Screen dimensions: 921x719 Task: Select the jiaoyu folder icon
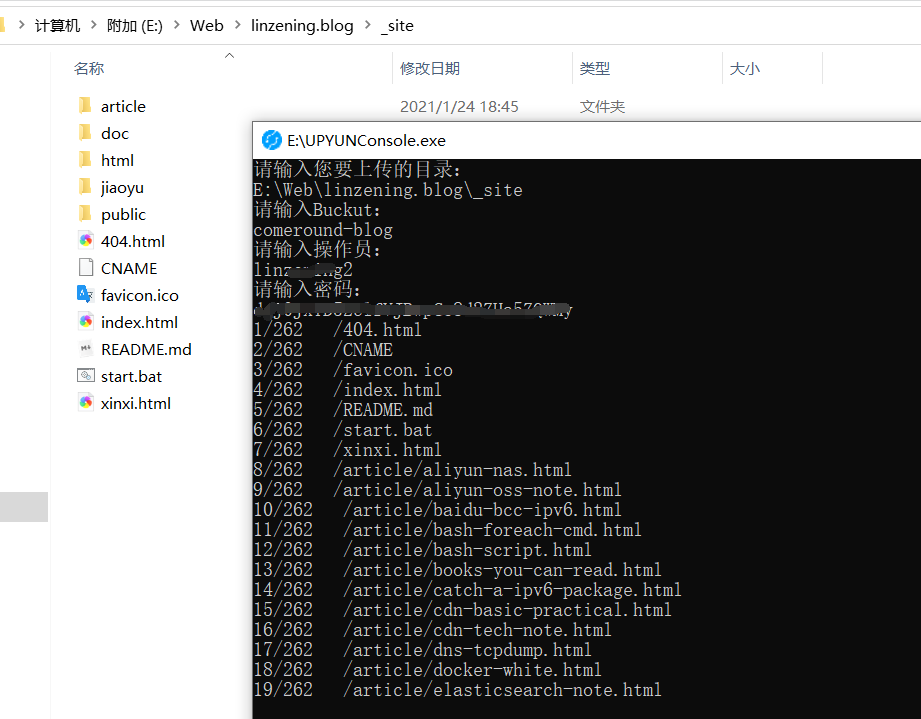point(85,187)
